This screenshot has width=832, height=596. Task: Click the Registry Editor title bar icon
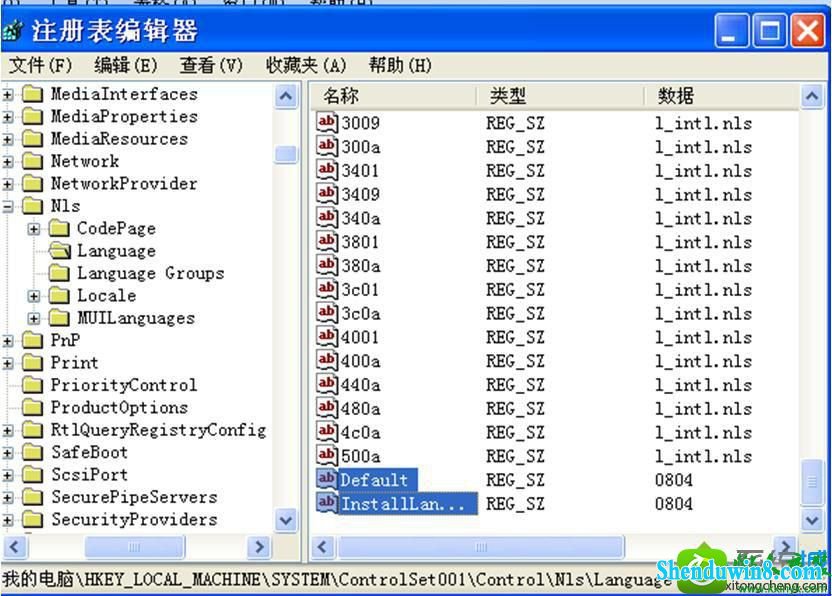pos(12,30)
